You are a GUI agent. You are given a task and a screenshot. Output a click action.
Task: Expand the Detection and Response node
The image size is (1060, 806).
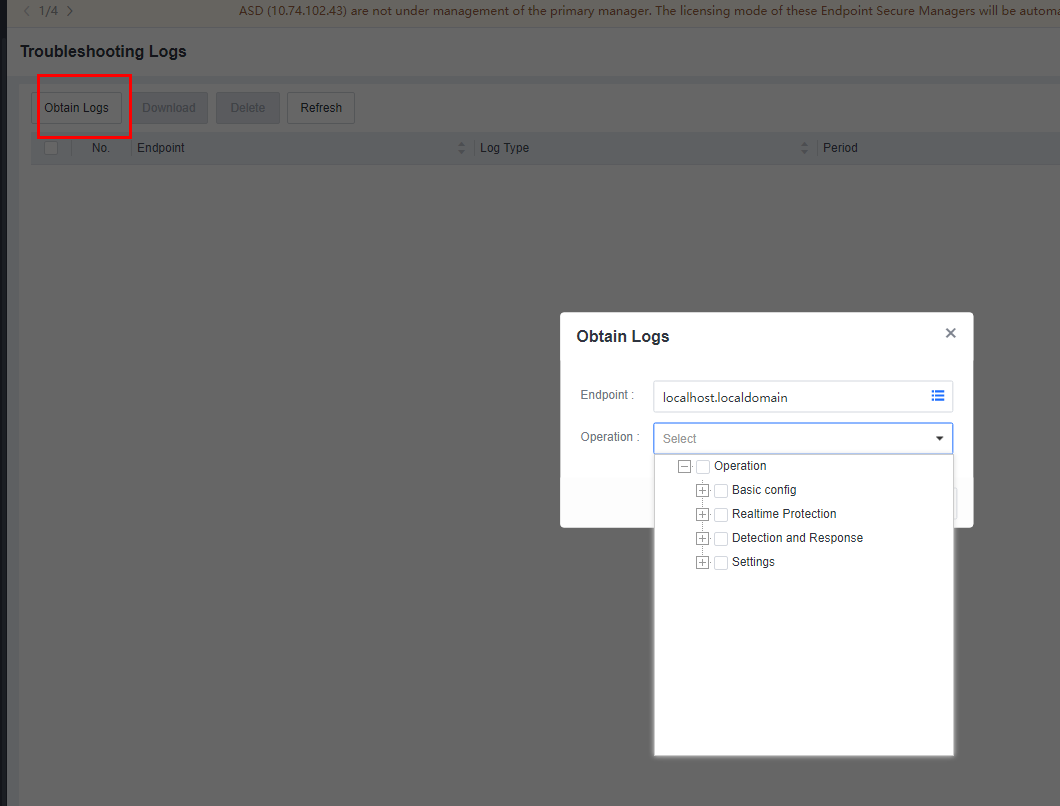pos(702,539)
